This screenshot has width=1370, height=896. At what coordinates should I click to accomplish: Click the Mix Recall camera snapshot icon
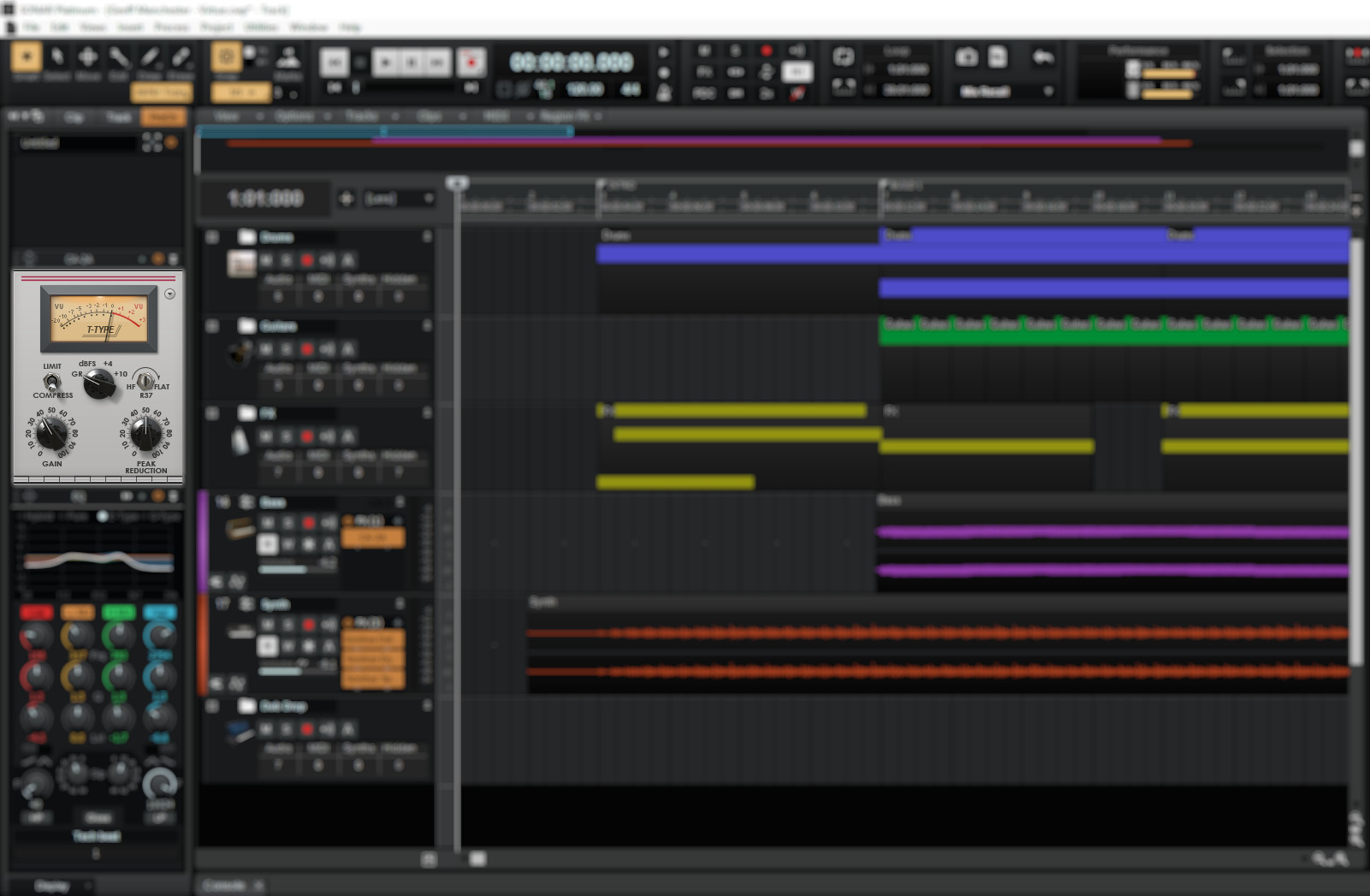click(968, 57)
